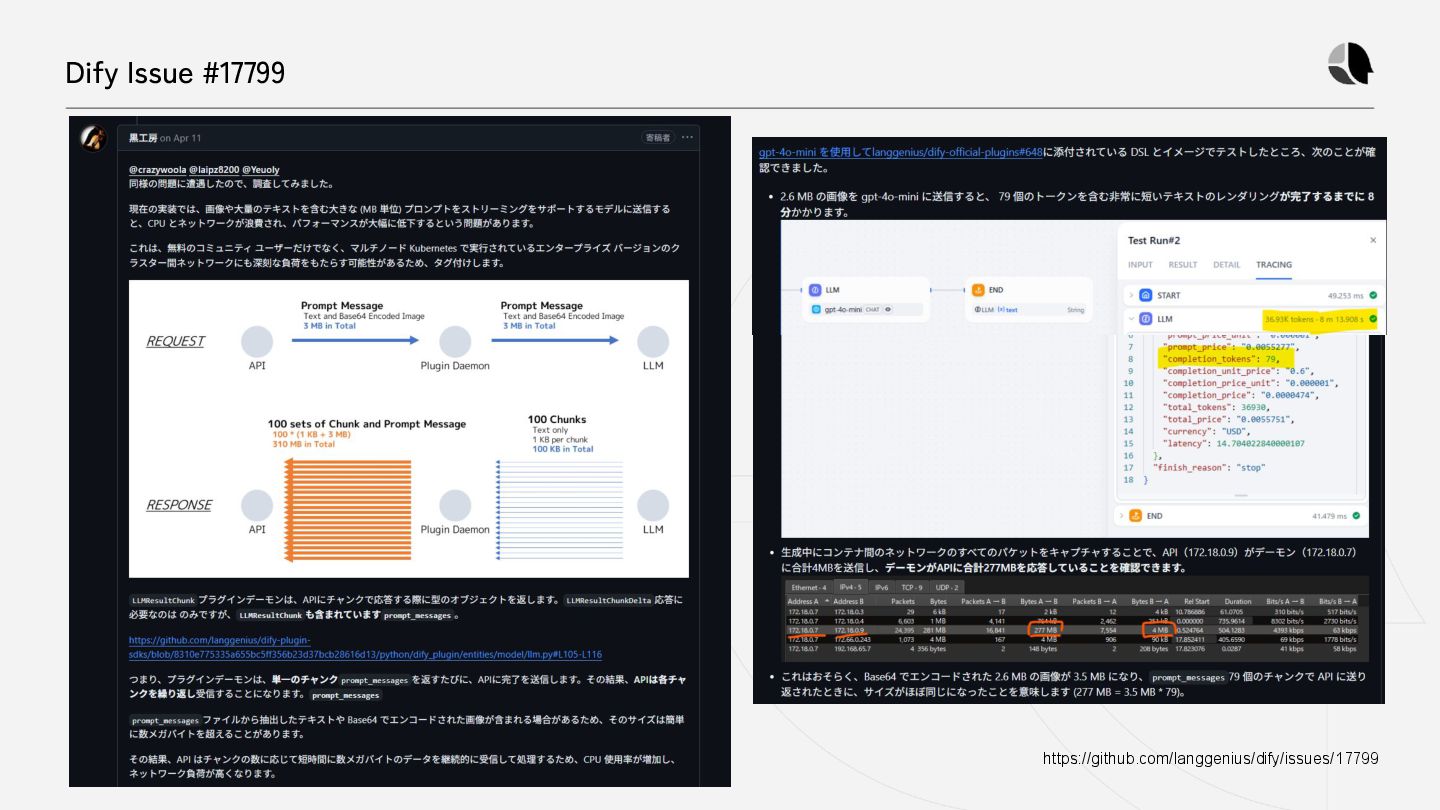This screenshot has height=810, width=1440.
Task: Click the 寄稿者 contributor badge
Action: pos(657,137)
